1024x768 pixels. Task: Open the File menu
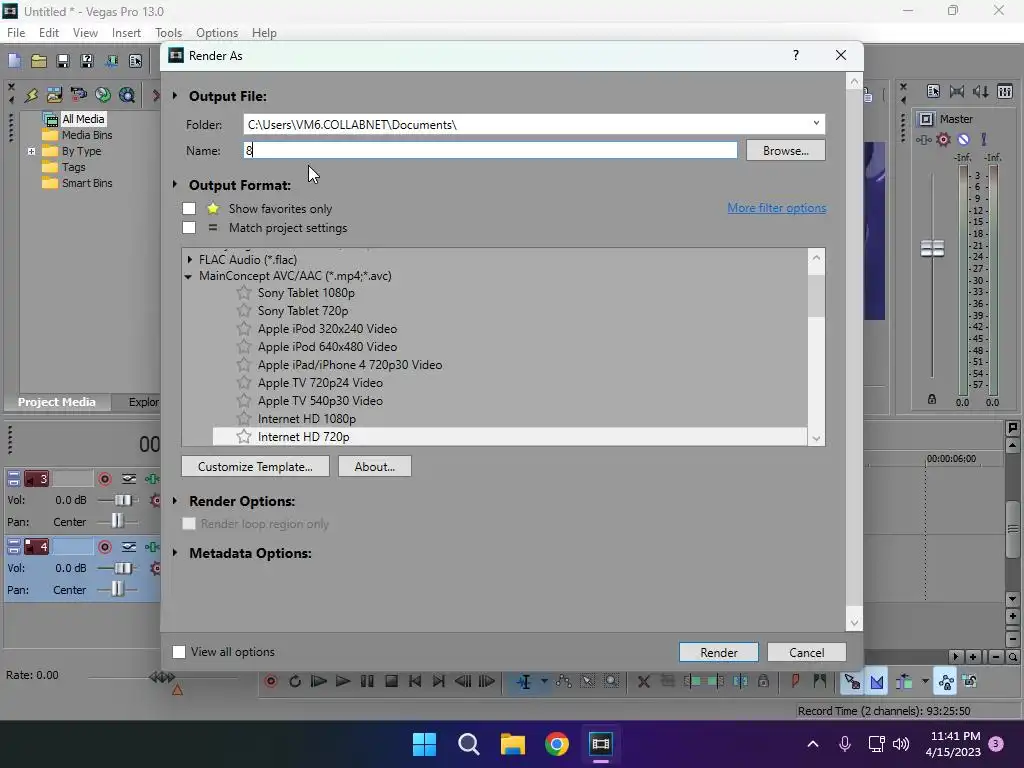[16, 33]
